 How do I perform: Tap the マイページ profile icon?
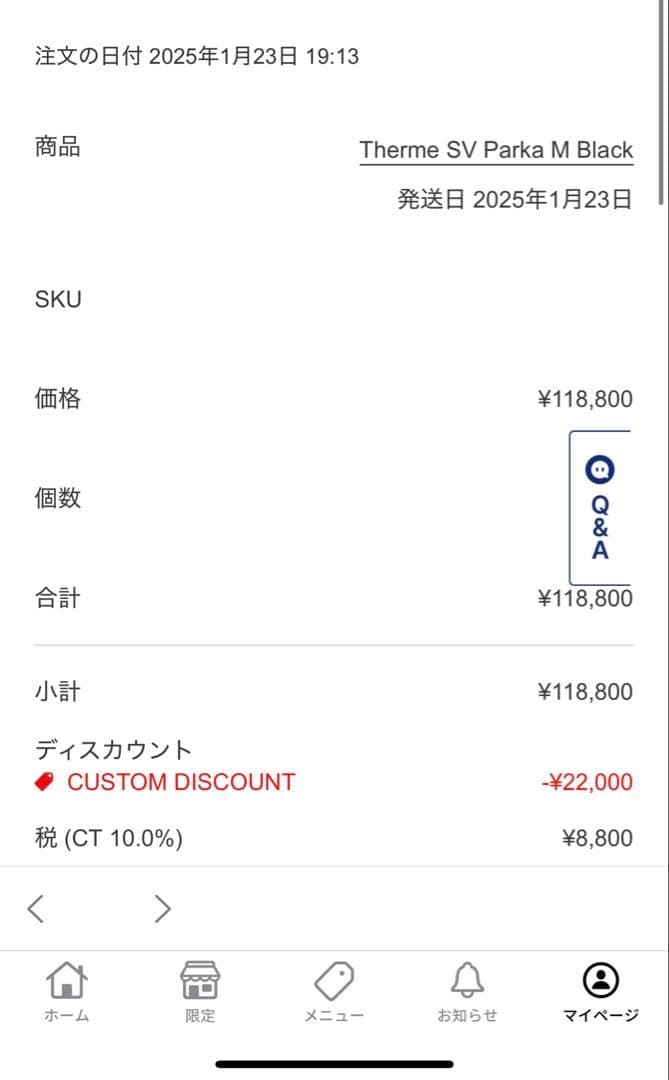pyautogui.click(x=599, y=982)
